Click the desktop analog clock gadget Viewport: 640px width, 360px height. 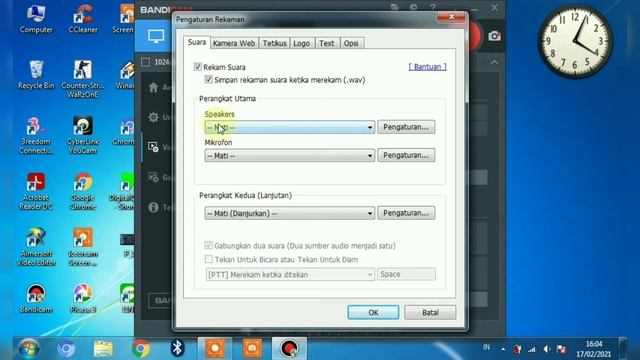click(x=575, y=41)
